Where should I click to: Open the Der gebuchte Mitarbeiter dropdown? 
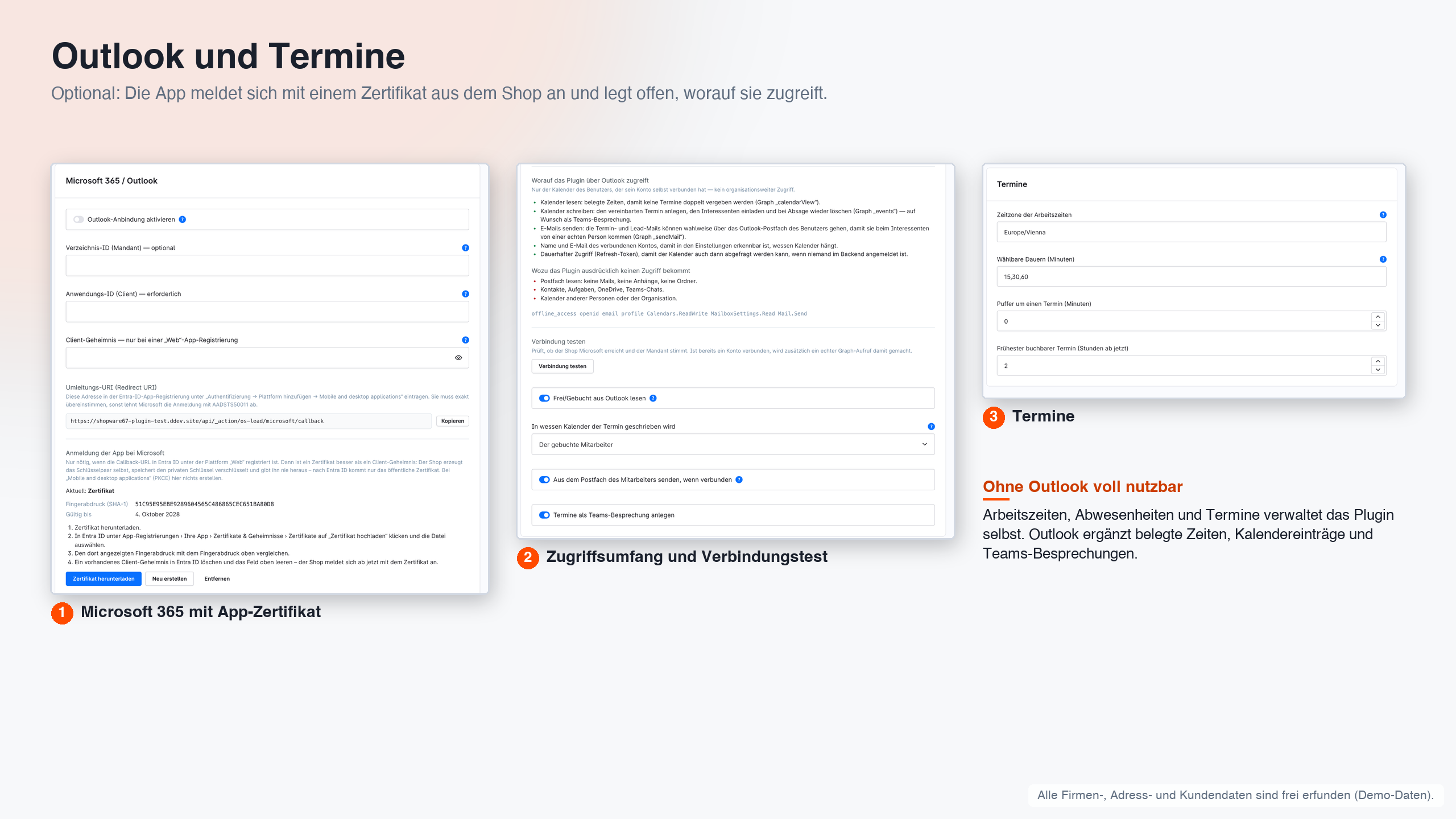click(733, 445)
